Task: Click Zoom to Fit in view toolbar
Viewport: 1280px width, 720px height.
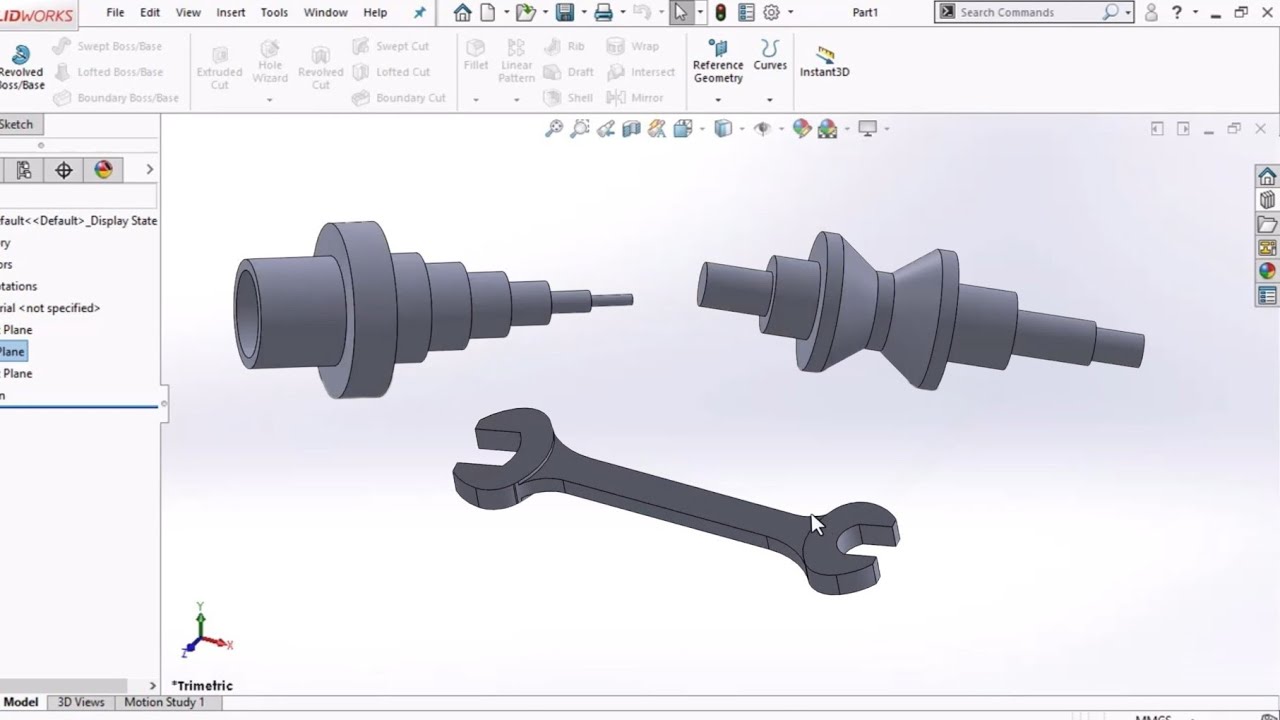Action: point(554,129)
